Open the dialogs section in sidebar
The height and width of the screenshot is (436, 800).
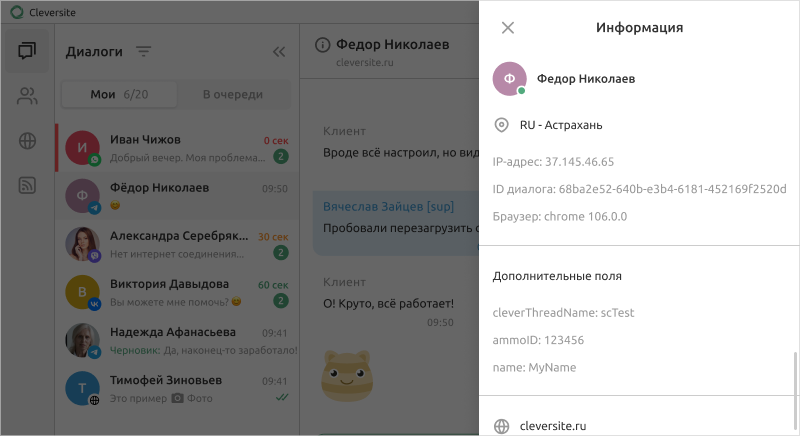pos(27,51)
